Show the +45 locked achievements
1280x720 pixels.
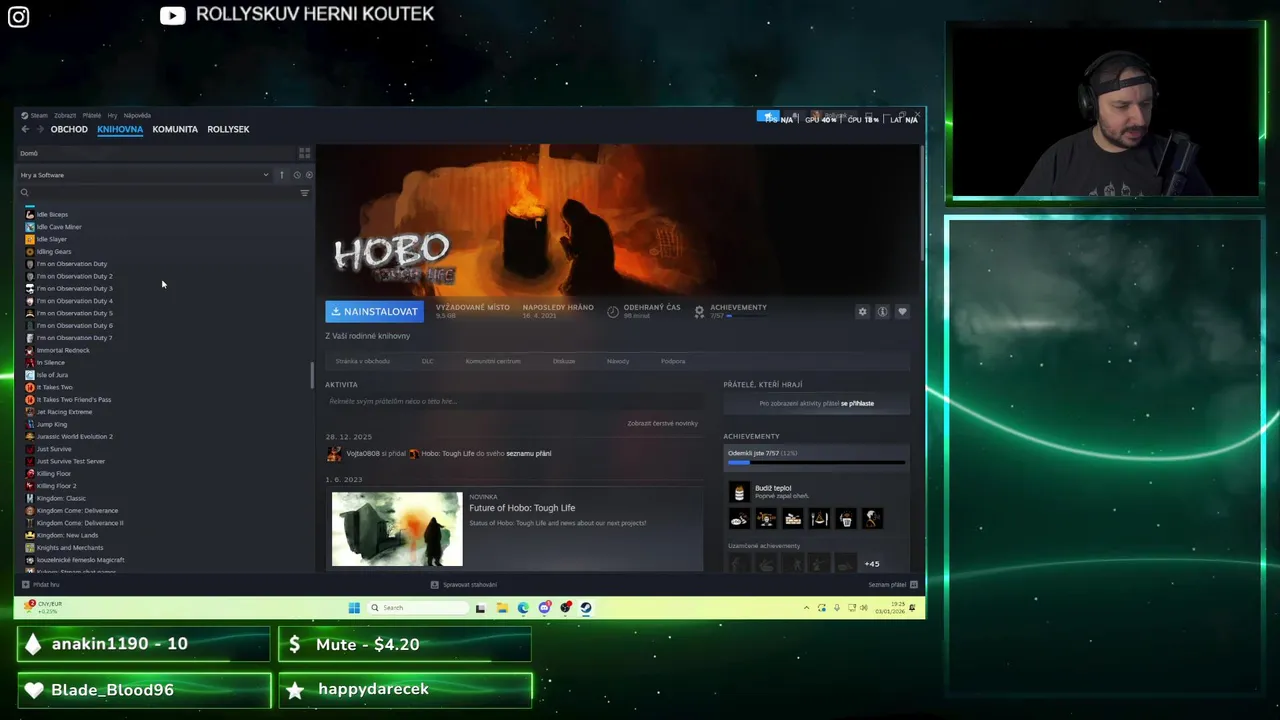(x=872, y=563)
